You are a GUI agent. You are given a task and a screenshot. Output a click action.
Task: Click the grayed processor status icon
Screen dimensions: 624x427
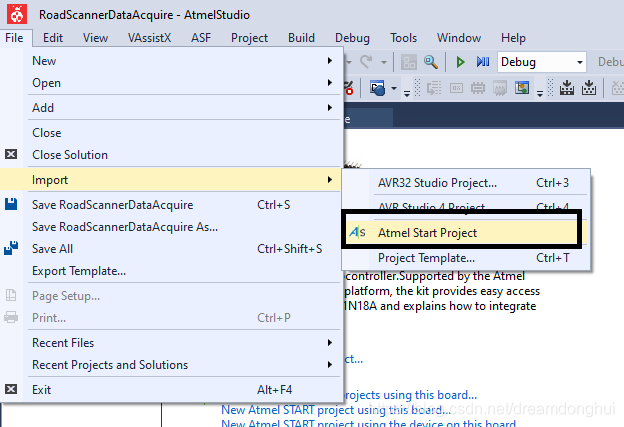(x=500, y=88)
